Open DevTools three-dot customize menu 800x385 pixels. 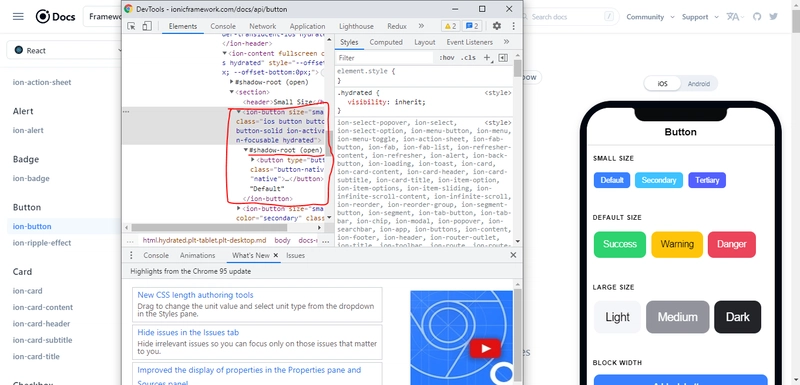513,26
